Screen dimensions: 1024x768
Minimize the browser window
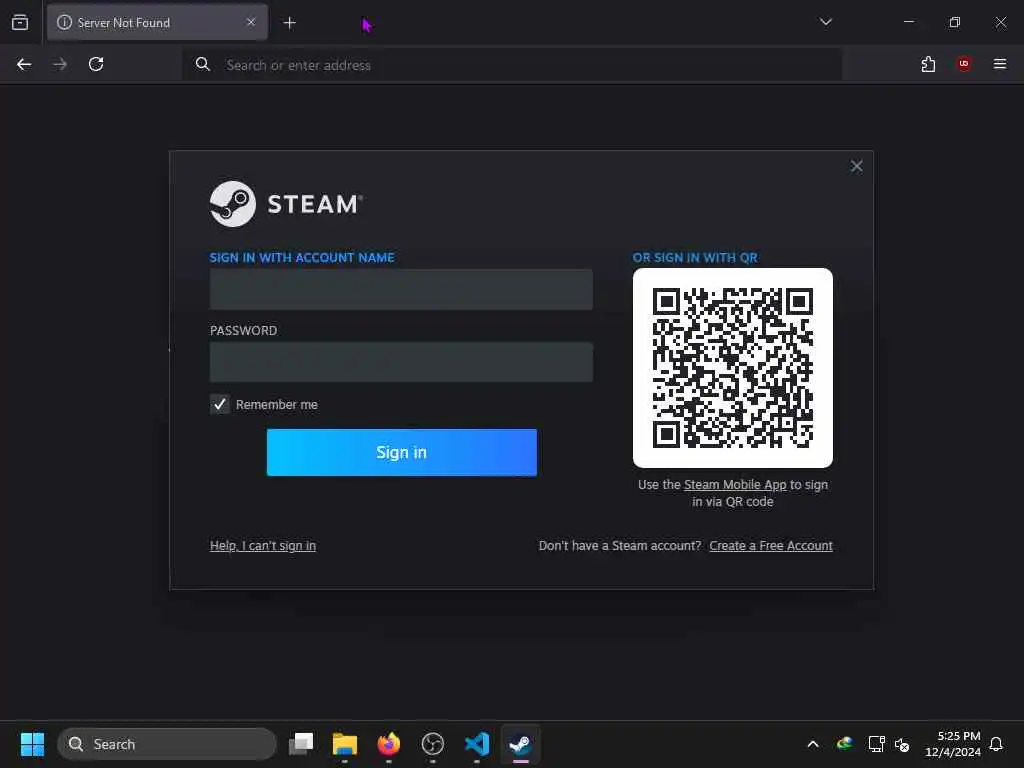tap(908, 22)
